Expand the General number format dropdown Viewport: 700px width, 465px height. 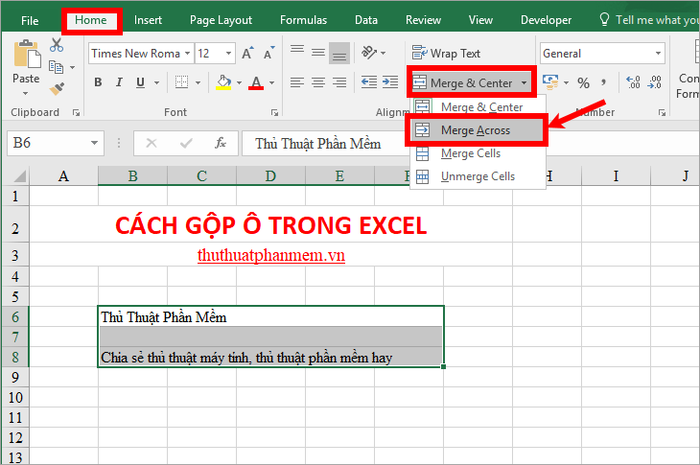(658, 54)
